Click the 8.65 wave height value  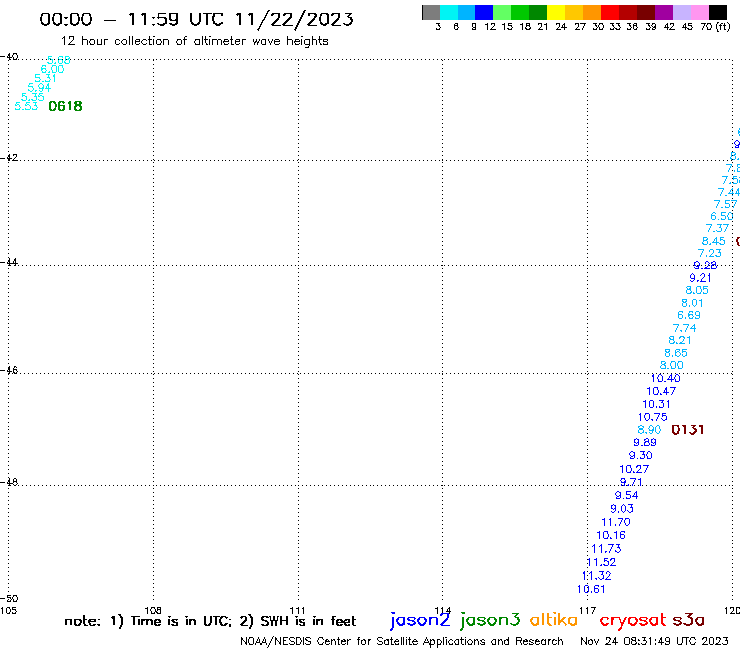[x=676, y=353]
